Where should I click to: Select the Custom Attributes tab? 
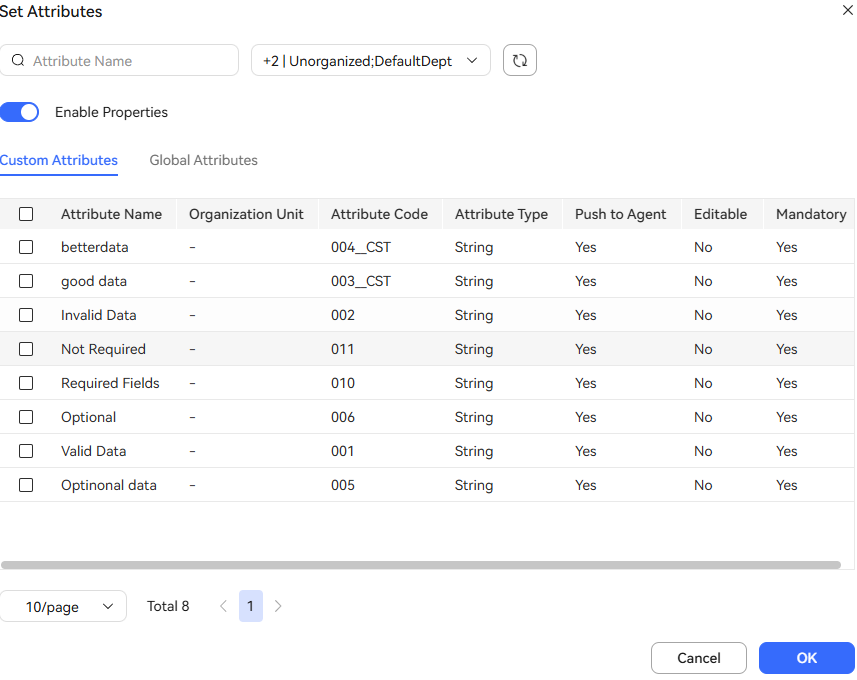click(x=59, y=160)
